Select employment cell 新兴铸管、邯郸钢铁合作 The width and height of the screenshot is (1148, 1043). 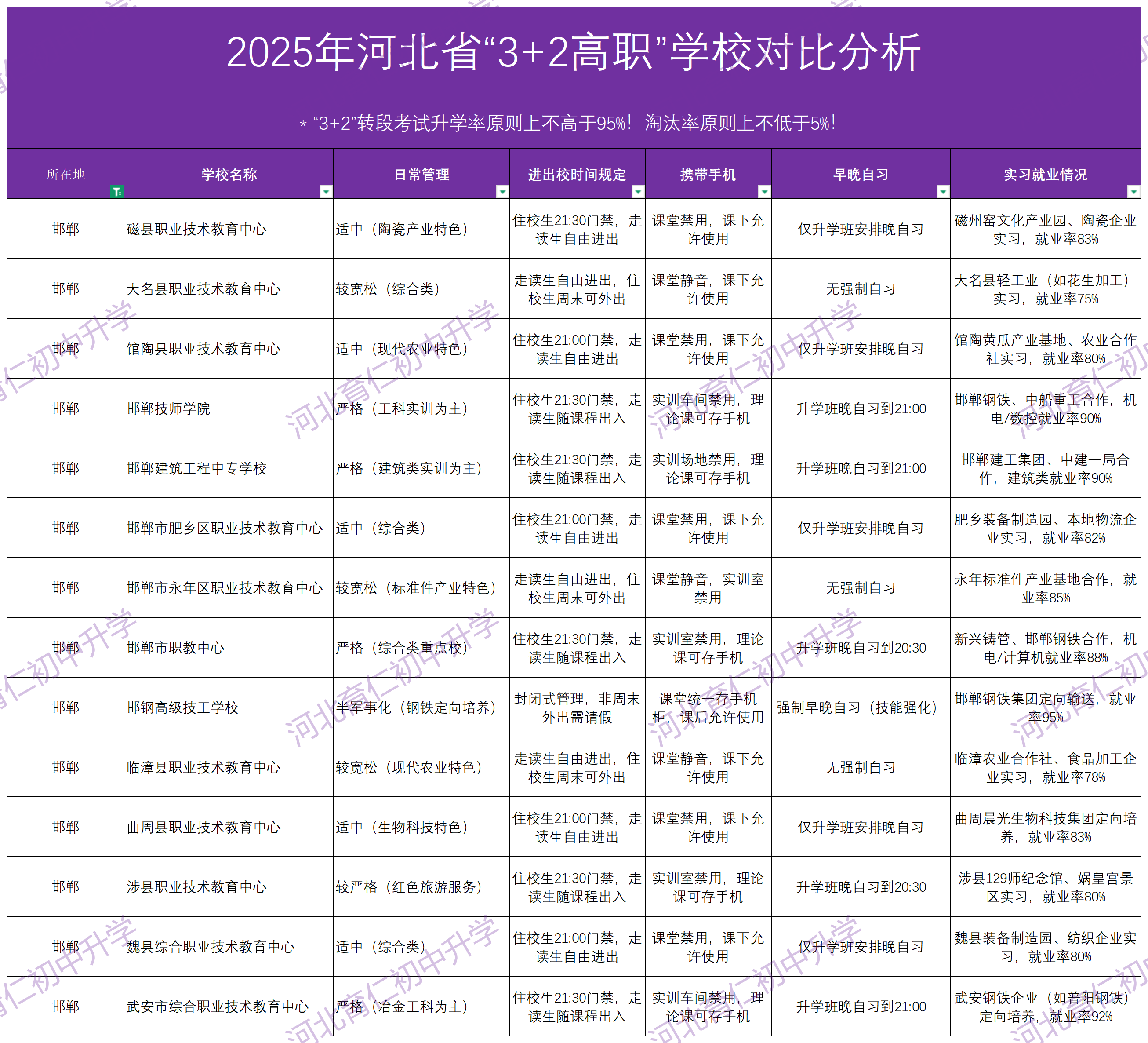tap(1046, 648)
